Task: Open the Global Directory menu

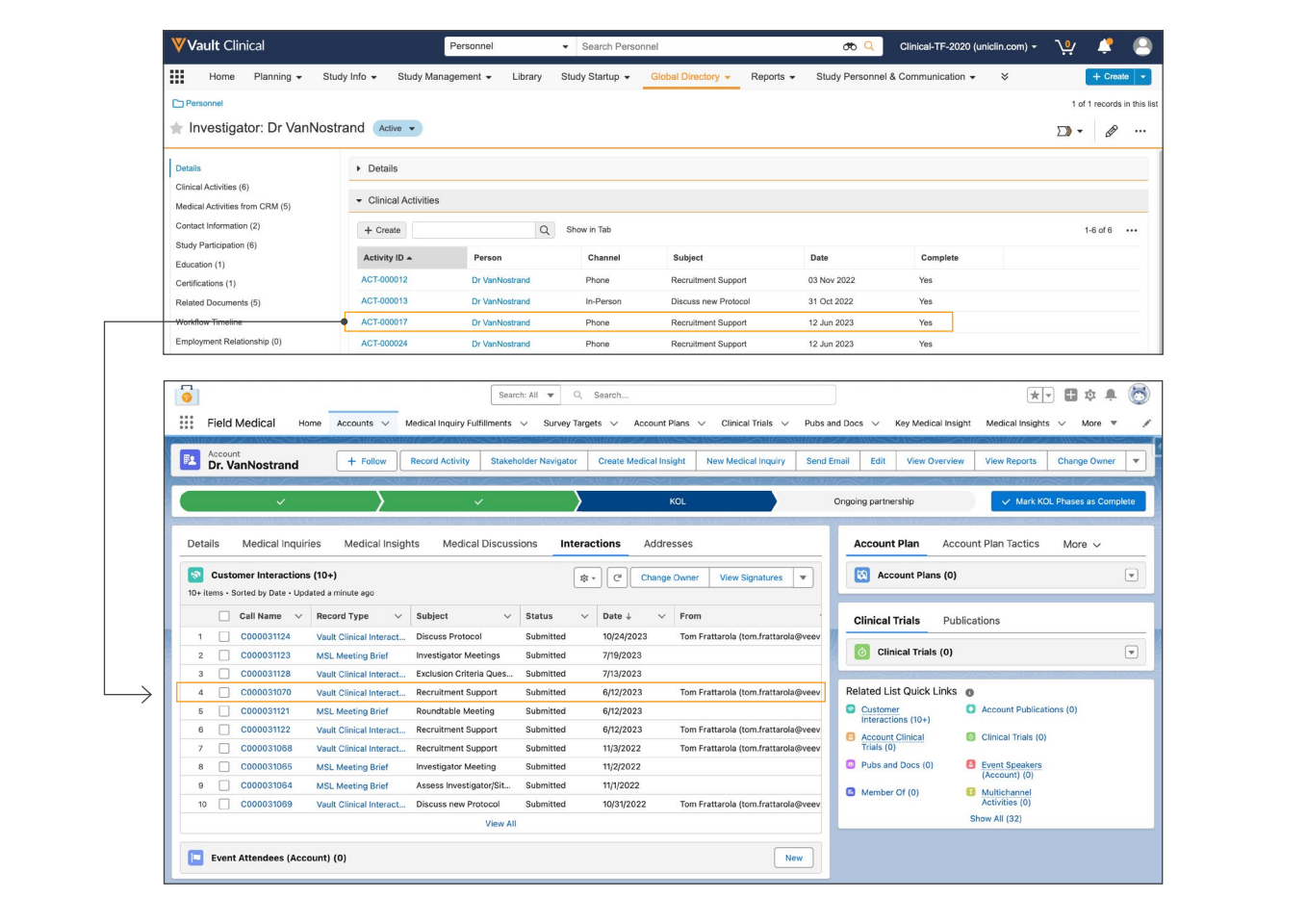Action: tap(689, 77)
